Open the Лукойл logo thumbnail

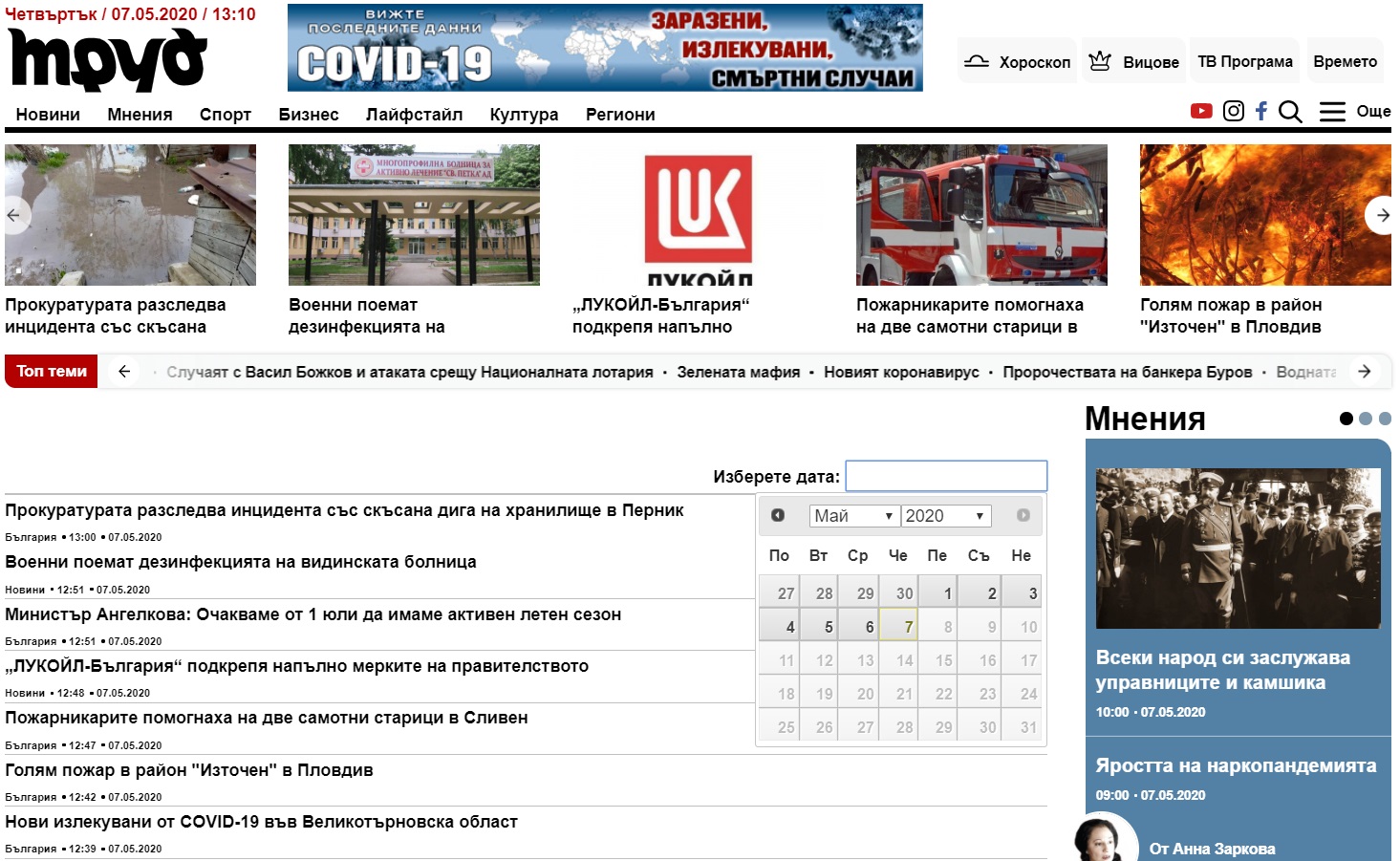(x=698, y=215)
